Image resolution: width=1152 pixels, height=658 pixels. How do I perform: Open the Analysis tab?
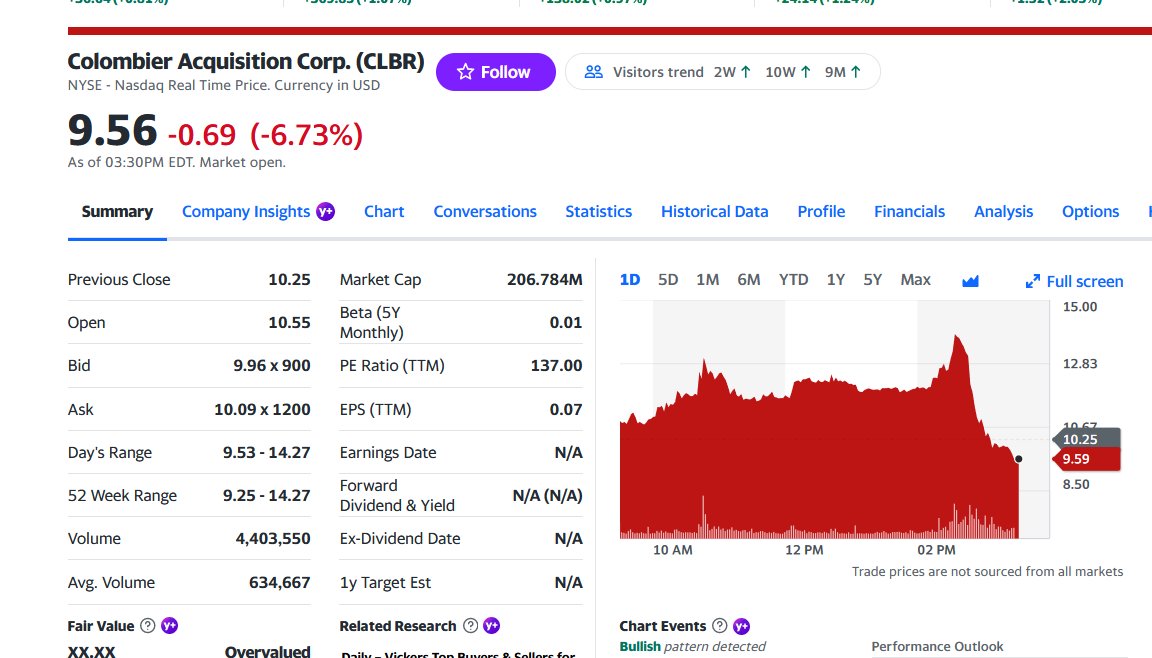click(x=1004, y=212)
